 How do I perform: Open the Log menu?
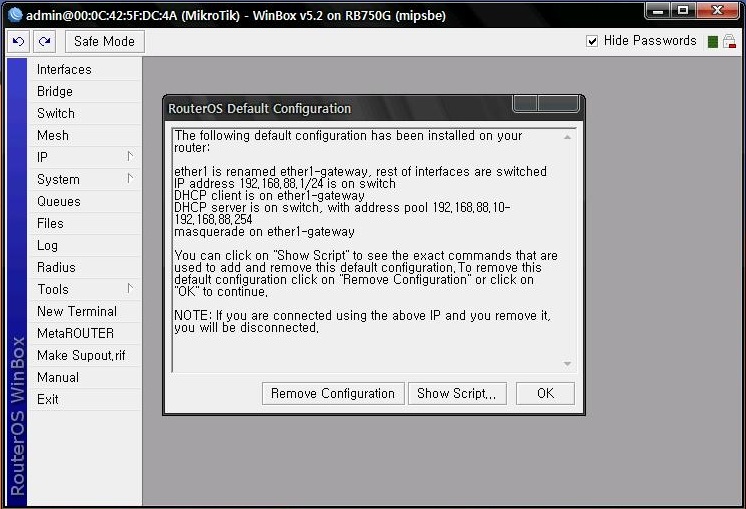click(85, 245)
